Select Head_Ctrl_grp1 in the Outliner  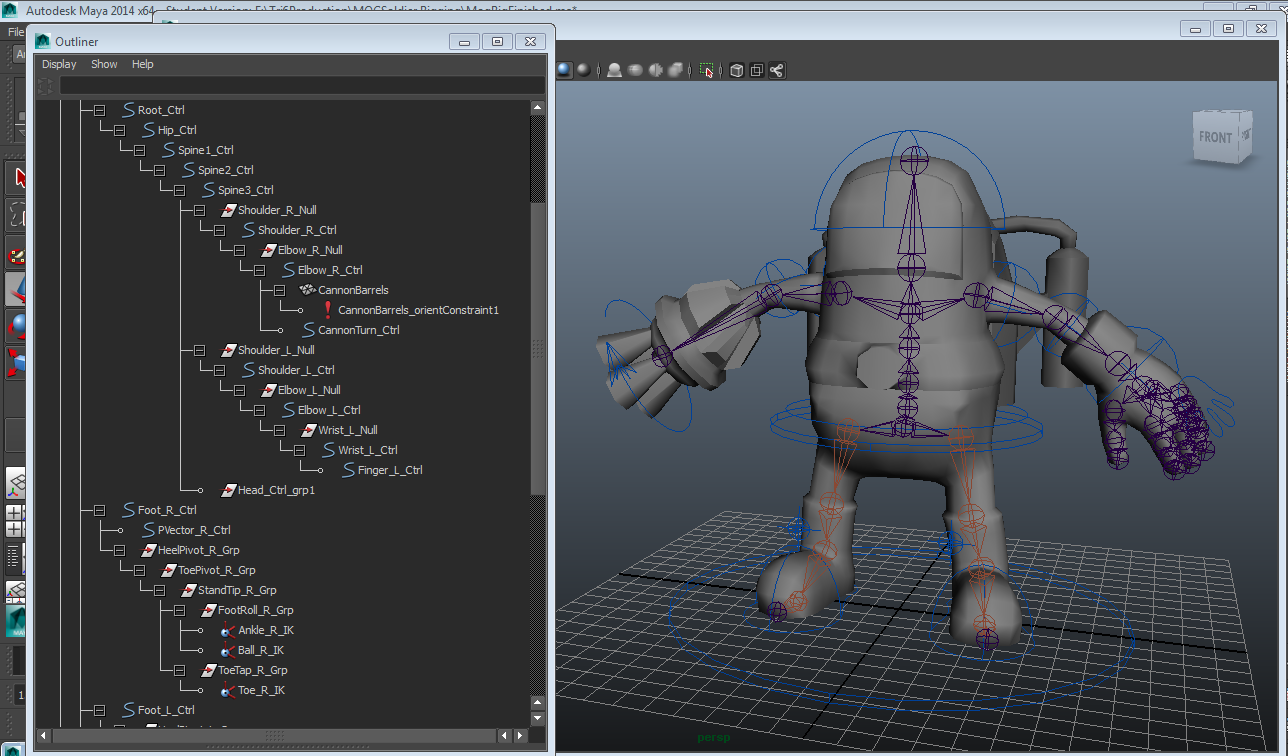pyautogui.click(x=276, y=490)
